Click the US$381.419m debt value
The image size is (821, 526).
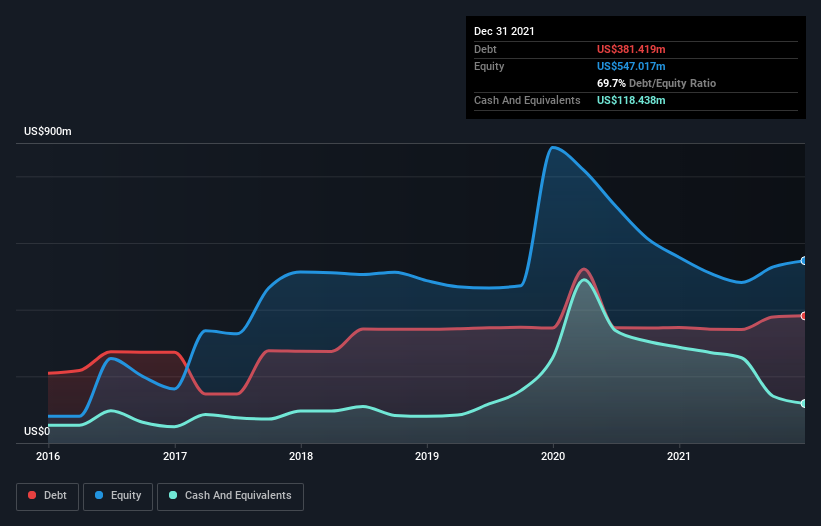pos(631,49)
